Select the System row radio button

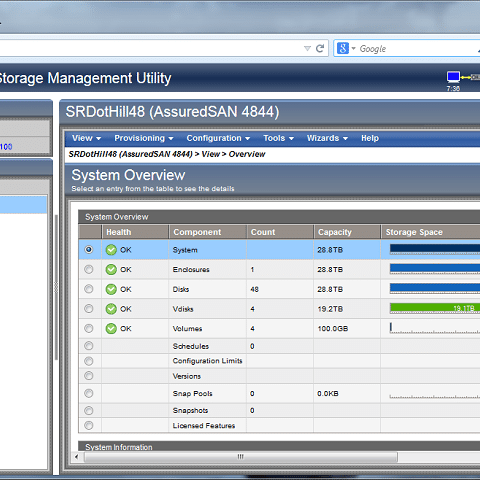pyautogui.click(x=89, y=249)
